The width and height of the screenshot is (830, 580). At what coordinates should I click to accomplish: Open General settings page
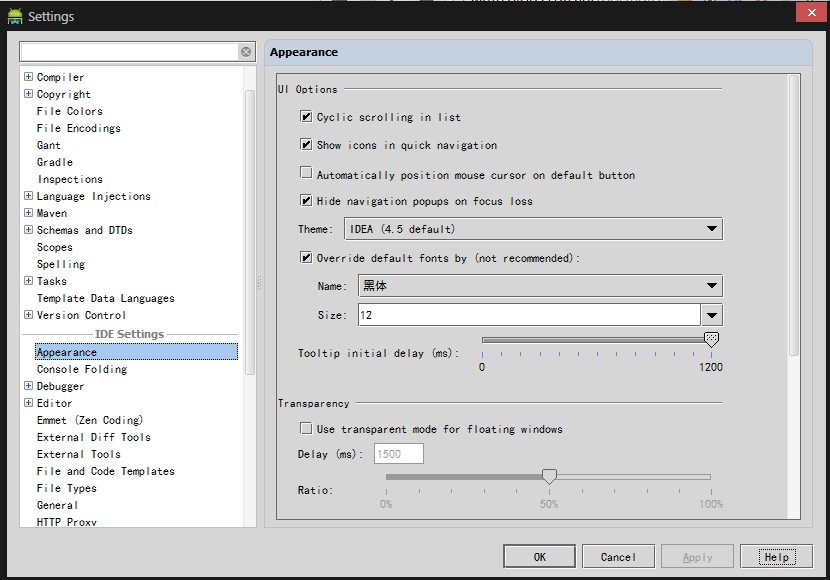click(57, 505)
